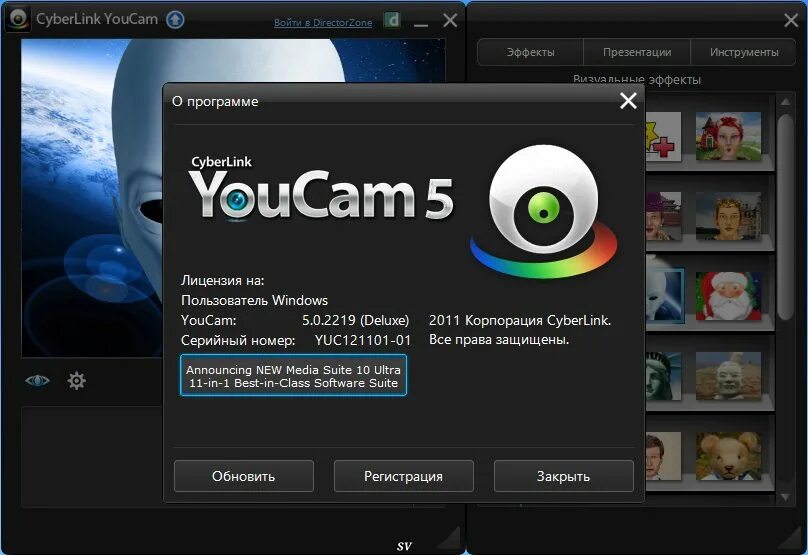Click the Регистрация button
This screenshot has height=555, width=808.
pos(403,476)
